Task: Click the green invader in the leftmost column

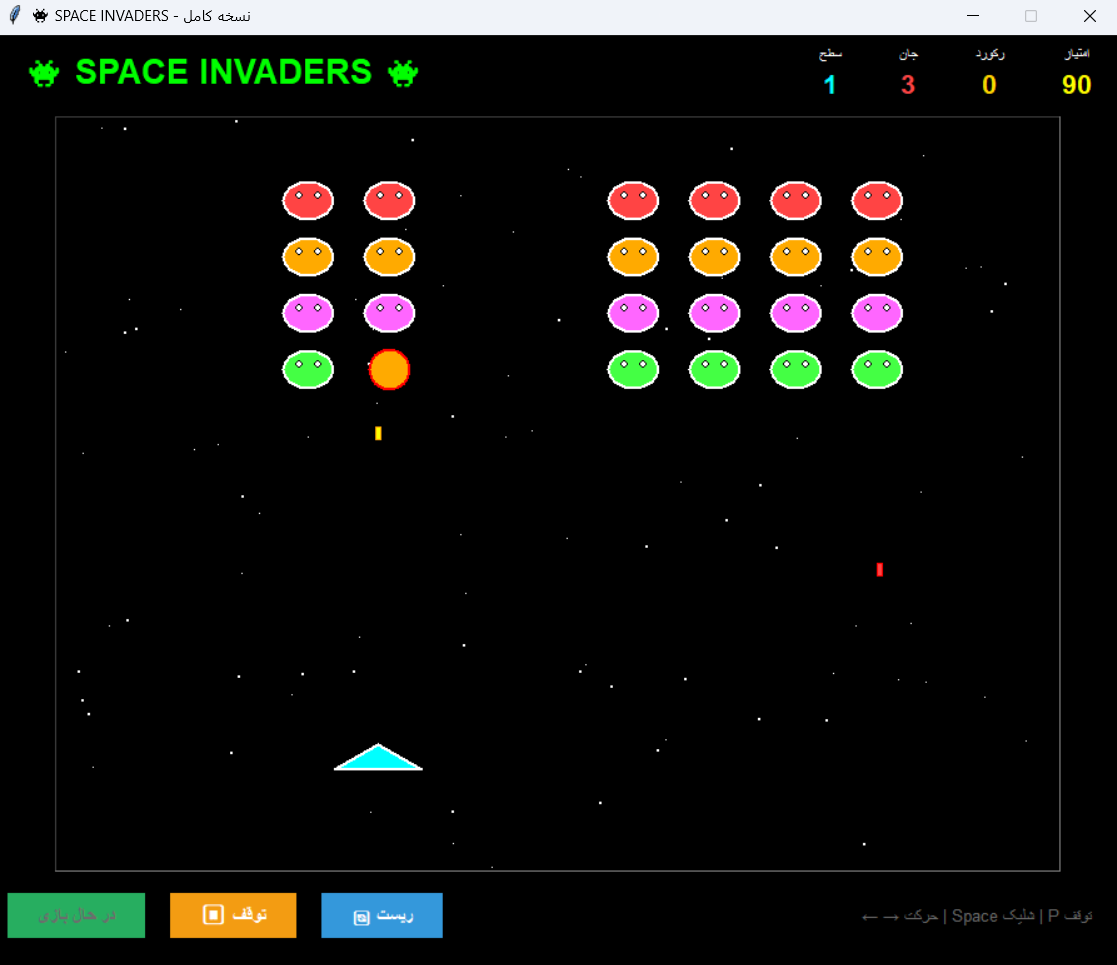Action: 308,369
